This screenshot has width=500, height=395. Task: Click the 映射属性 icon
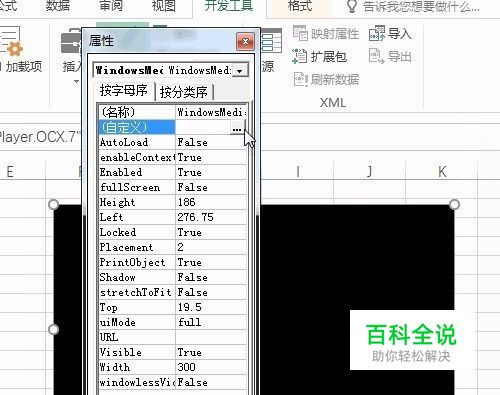pyautogui.click(x=300, y=33)
